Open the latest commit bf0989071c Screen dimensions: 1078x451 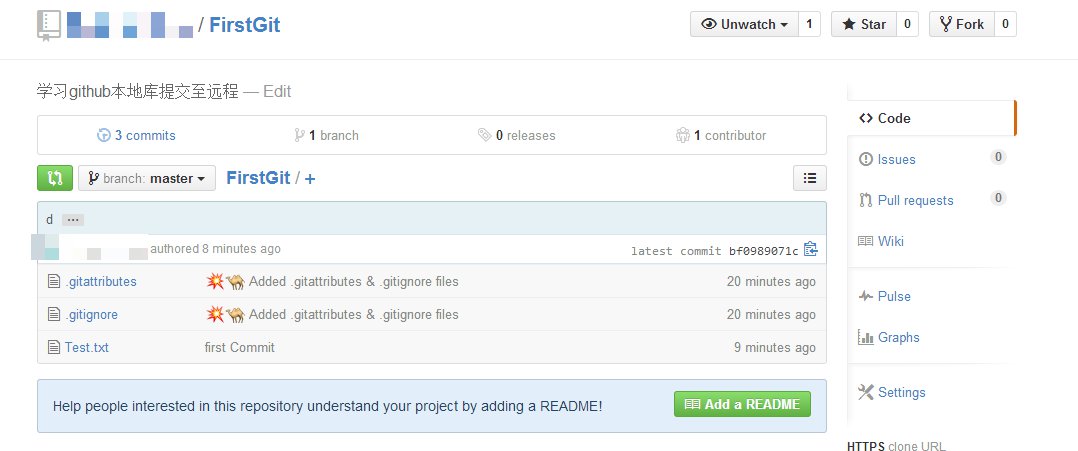tap(764, 251)
